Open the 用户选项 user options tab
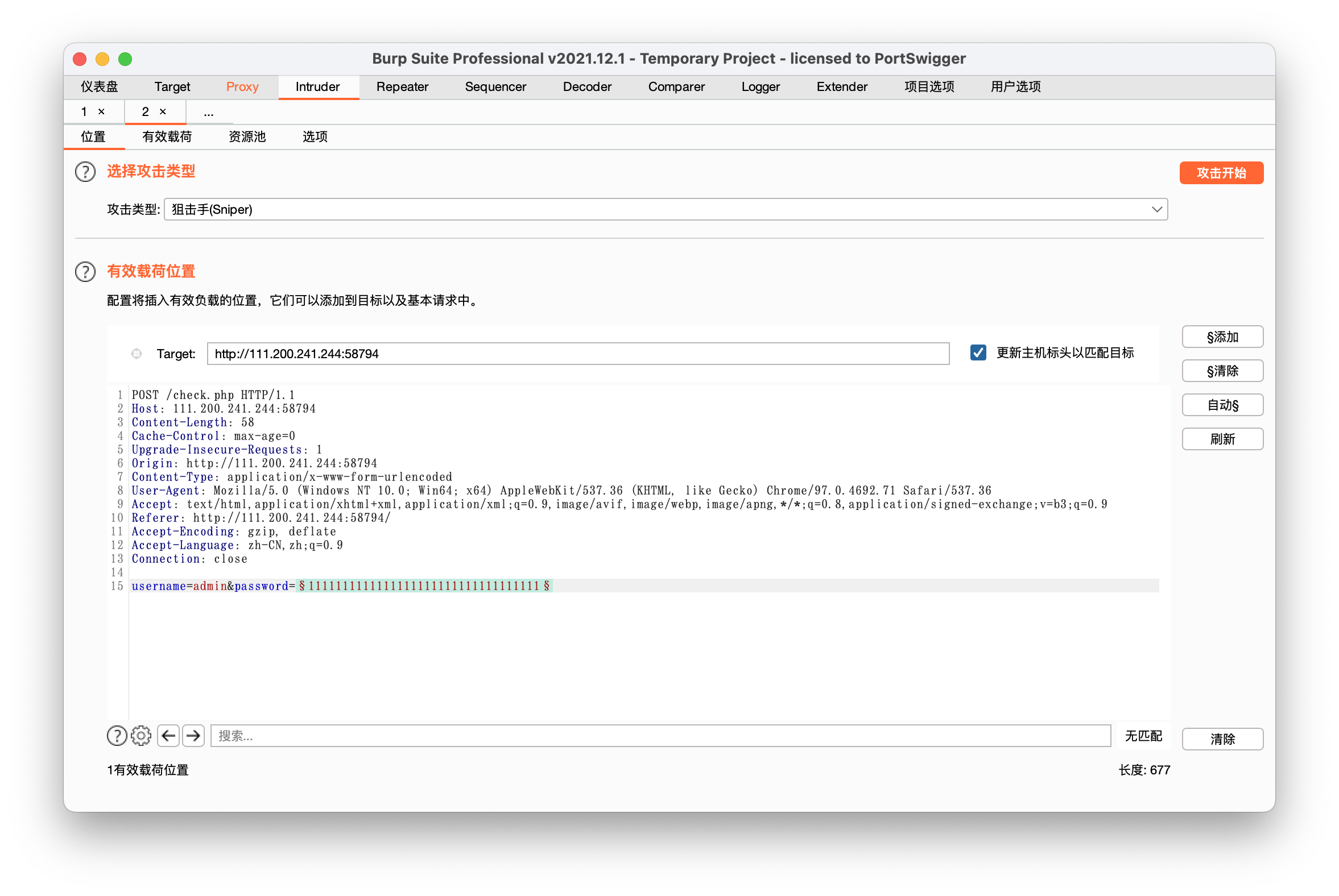 (x=1016, y=87)
